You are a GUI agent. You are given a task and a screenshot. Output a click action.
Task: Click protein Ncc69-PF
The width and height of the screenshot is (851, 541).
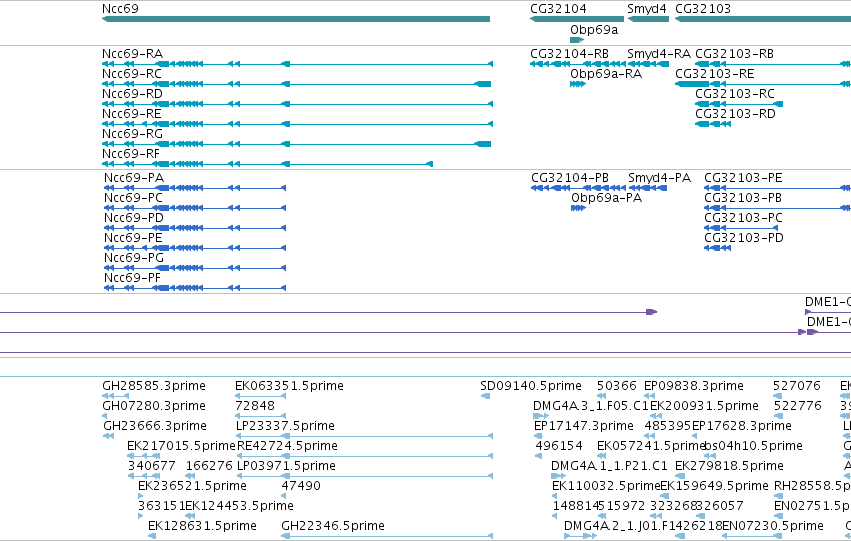pos(195,289)
